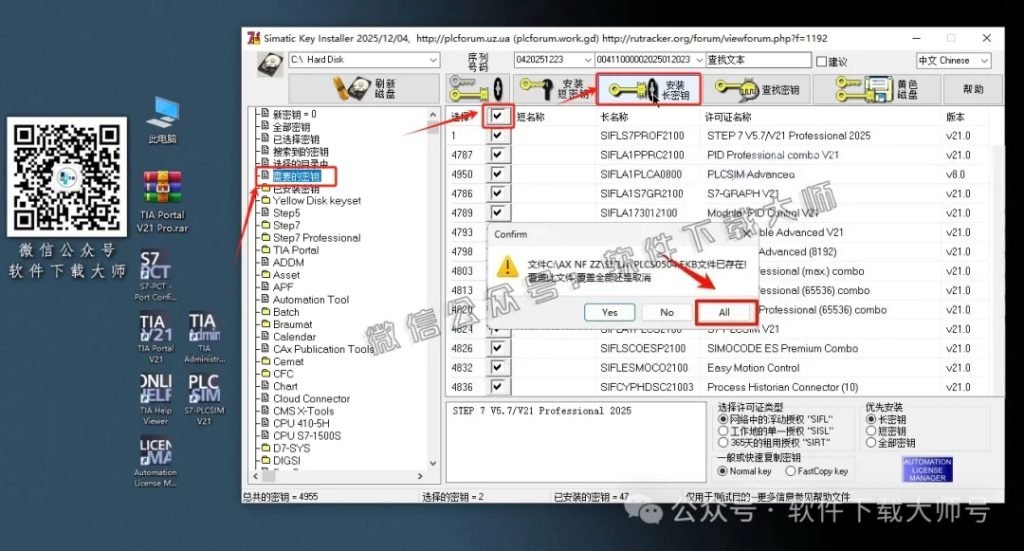Select 工作地的单一授权 SISL radio

723,431
